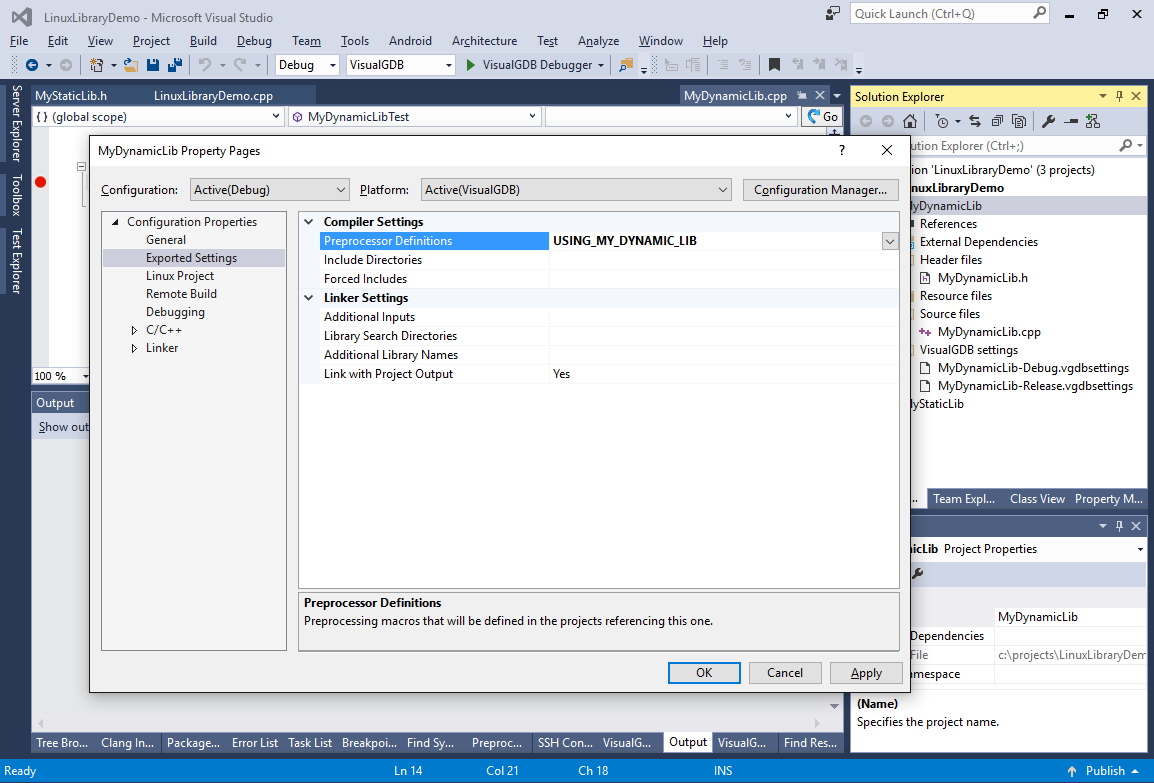Click the Find in Files toolbar icon
The image size is (1154, 783).
point(626,65)
